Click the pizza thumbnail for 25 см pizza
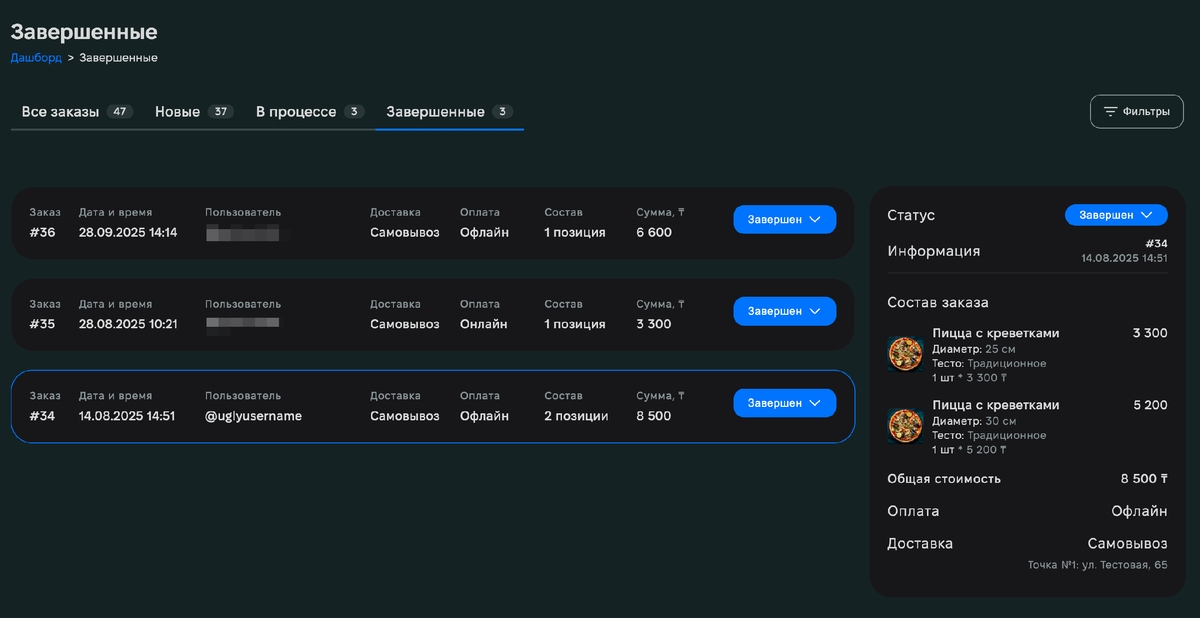Screen dimensions: 1200x618 click(x=904, y=353)
